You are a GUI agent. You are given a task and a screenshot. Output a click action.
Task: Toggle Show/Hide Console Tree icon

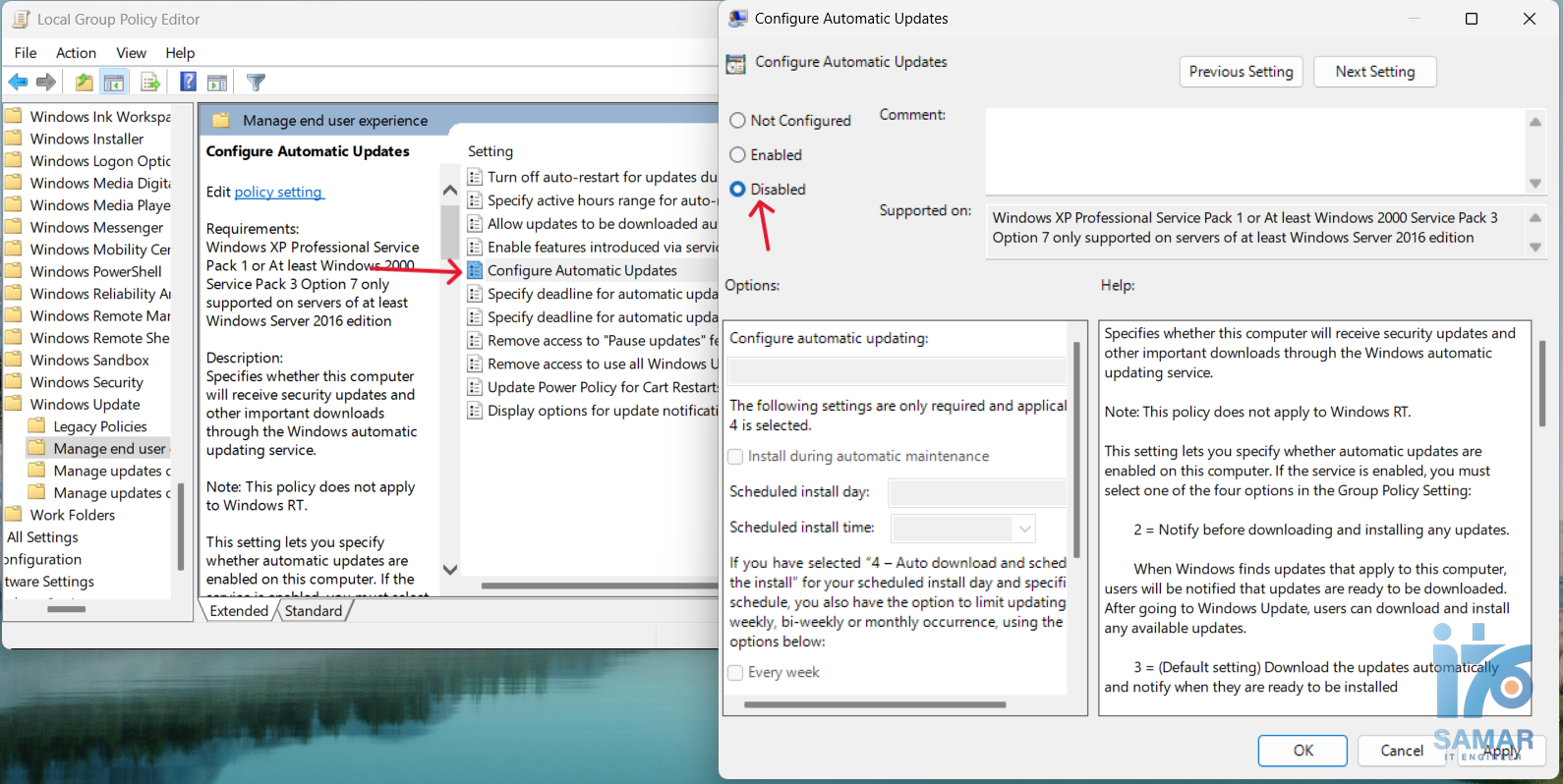[x=114, y=83]
